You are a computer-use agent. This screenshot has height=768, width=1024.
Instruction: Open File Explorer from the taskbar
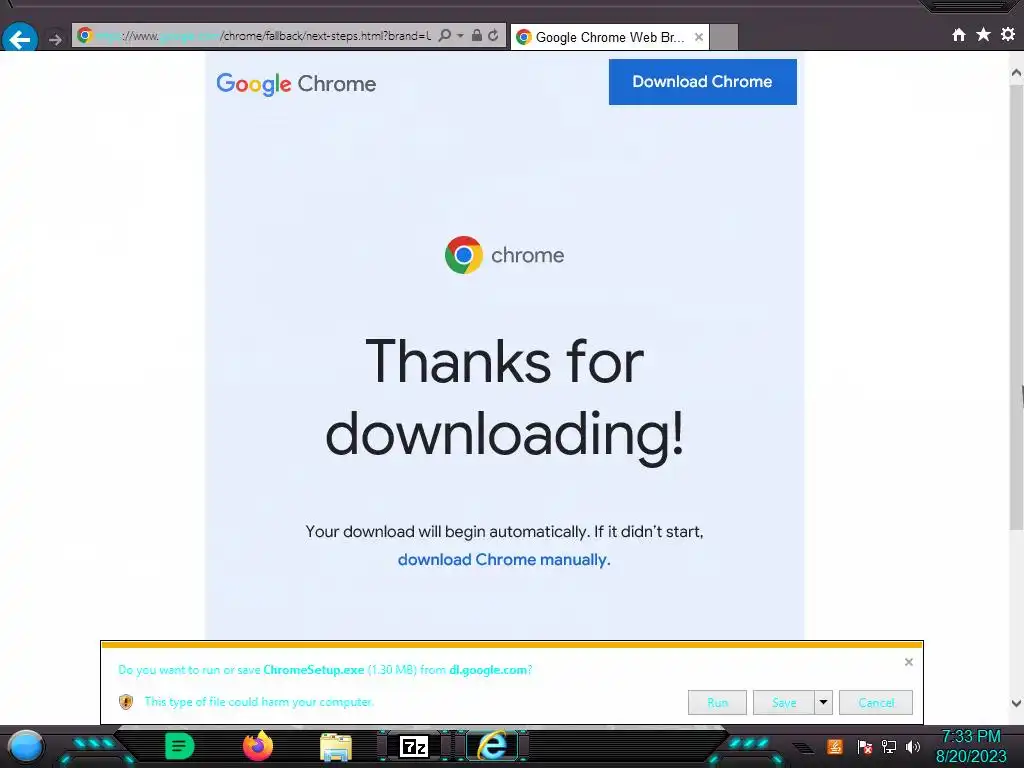pos(336,747)
